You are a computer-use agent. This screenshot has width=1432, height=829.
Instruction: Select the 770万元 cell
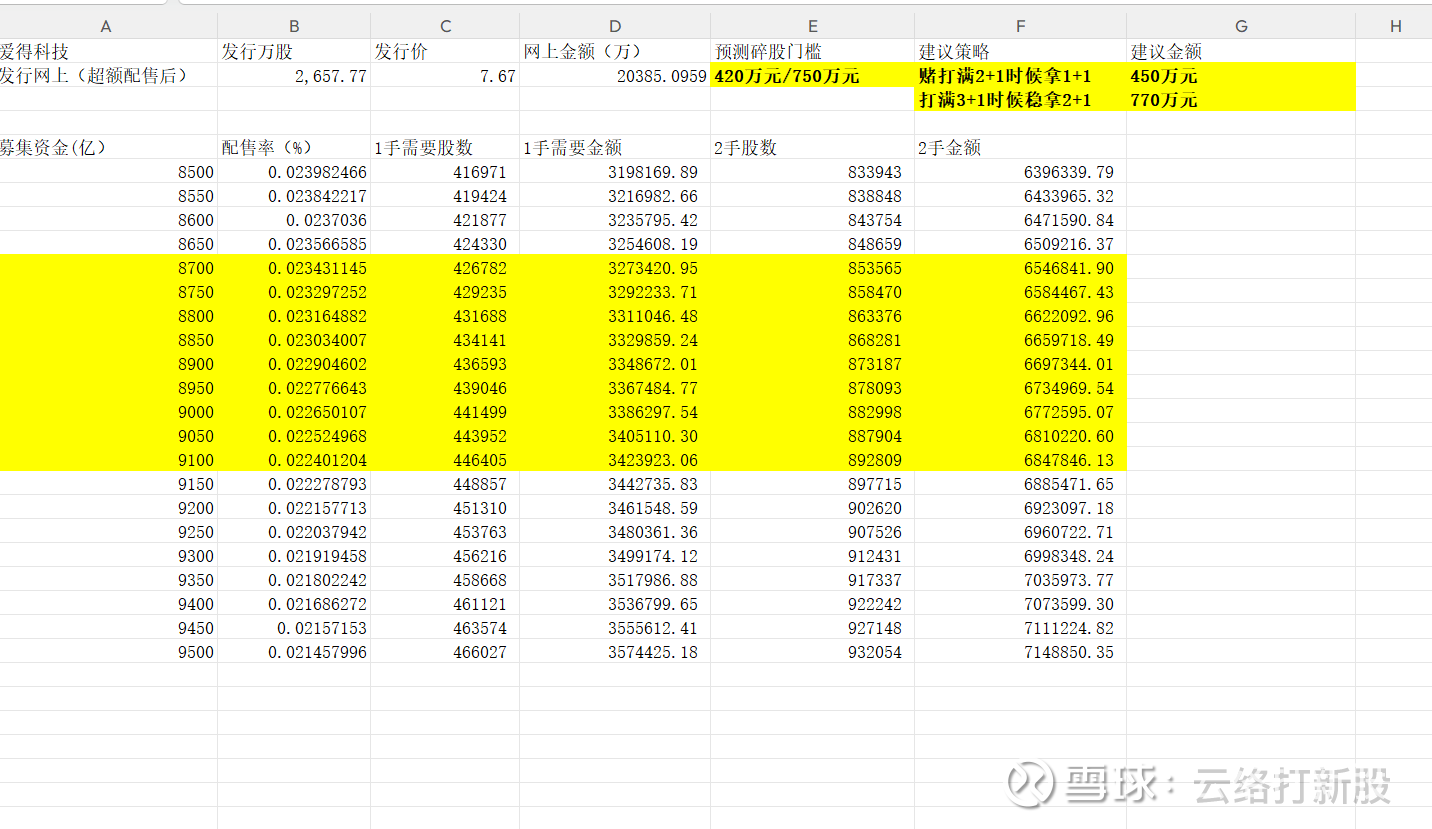(1241, 100)
